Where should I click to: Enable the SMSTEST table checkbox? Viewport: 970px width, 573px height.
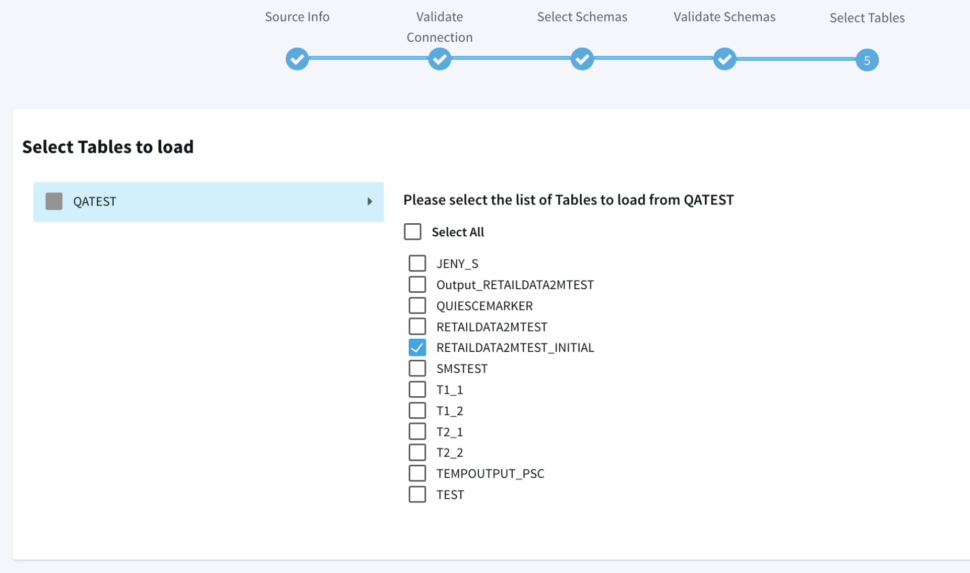417,369
